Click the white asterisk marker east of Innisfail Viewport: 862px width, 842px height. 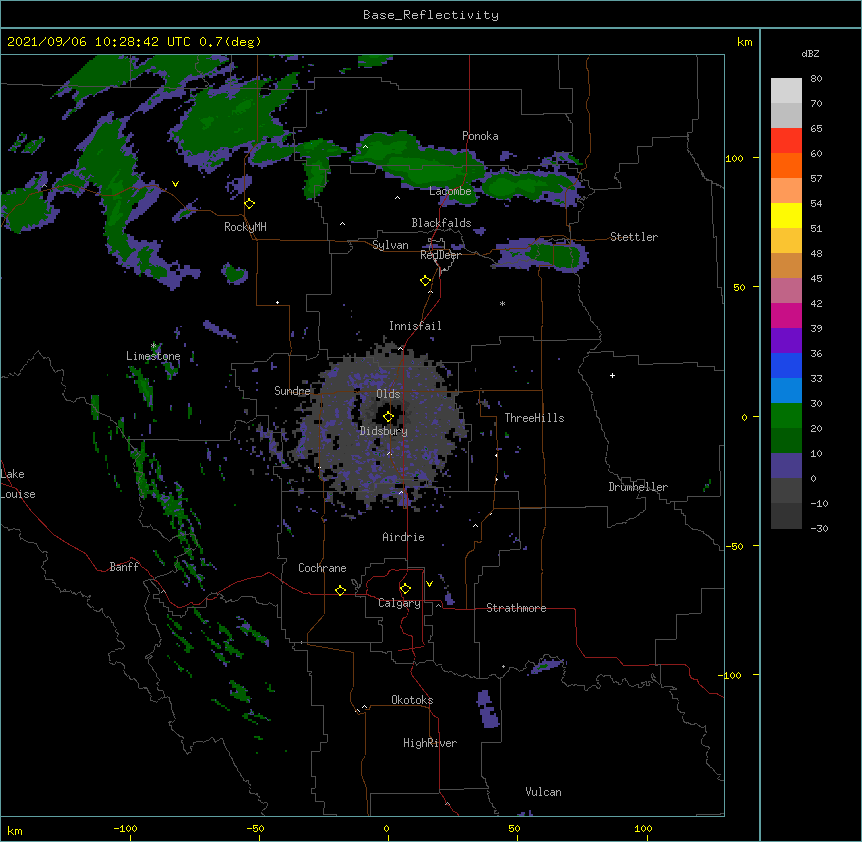click(502, 303)
